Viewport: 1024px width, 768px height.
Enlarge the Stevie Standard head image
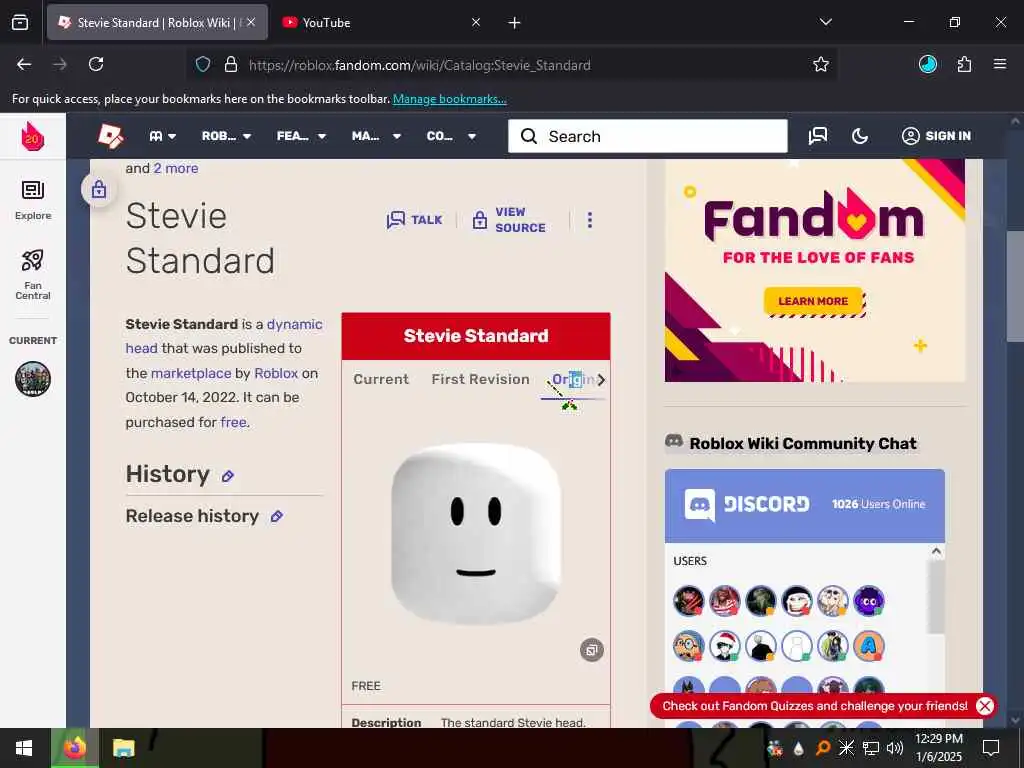tap(476, 534)
